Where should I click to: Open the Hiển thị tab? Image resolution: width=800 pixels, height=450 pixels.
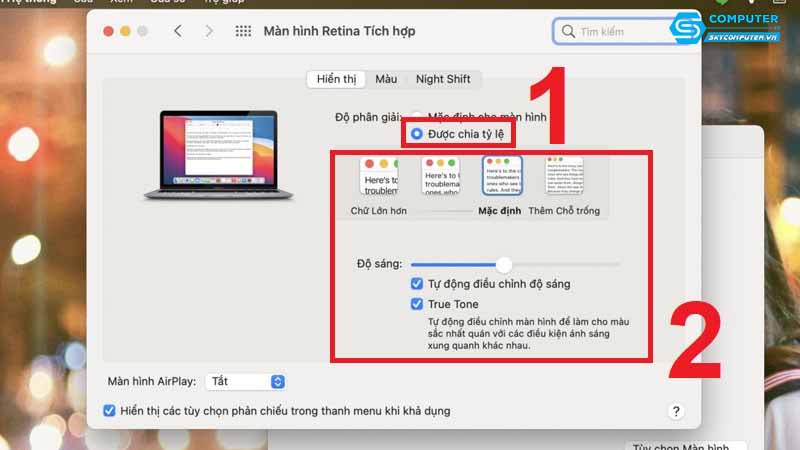[336, 79]
